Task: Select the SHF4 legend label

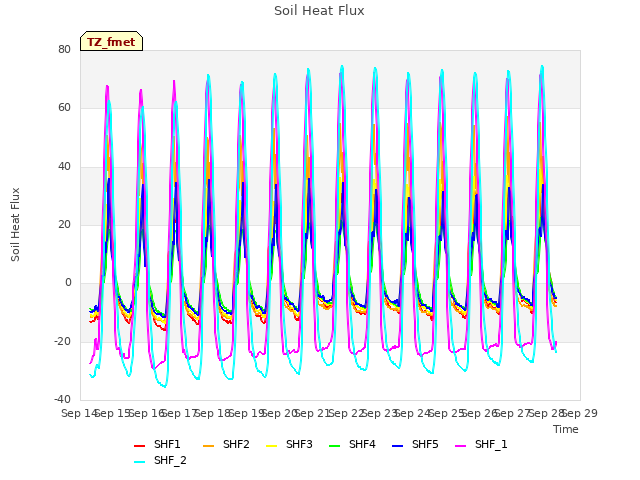Action: pos(362,444)
